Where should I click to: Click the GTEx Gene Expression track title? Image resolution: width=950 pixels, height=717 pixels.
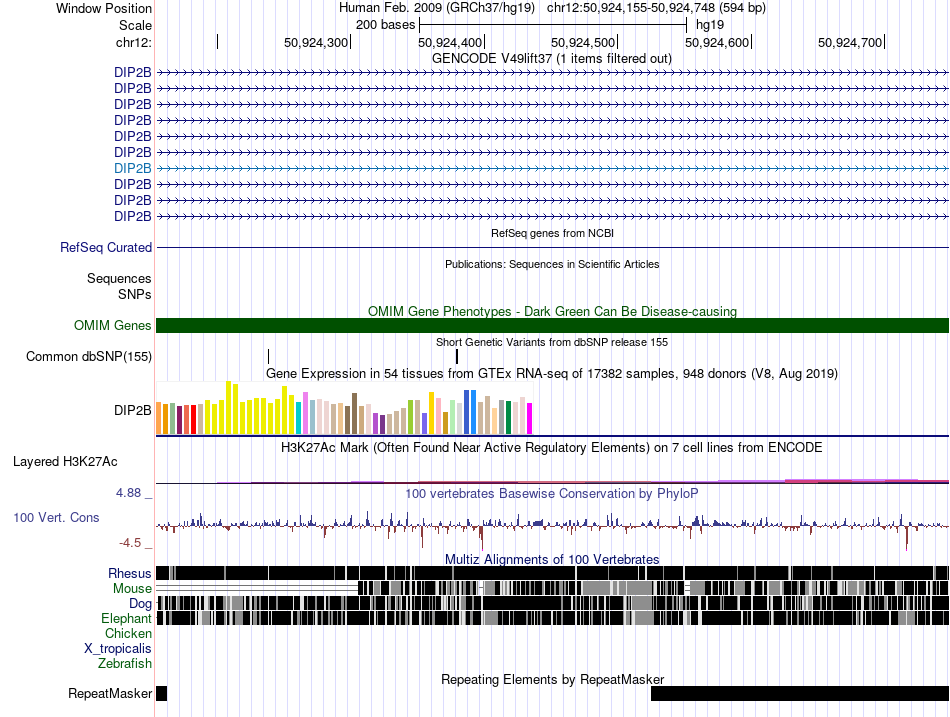(552, 373)
